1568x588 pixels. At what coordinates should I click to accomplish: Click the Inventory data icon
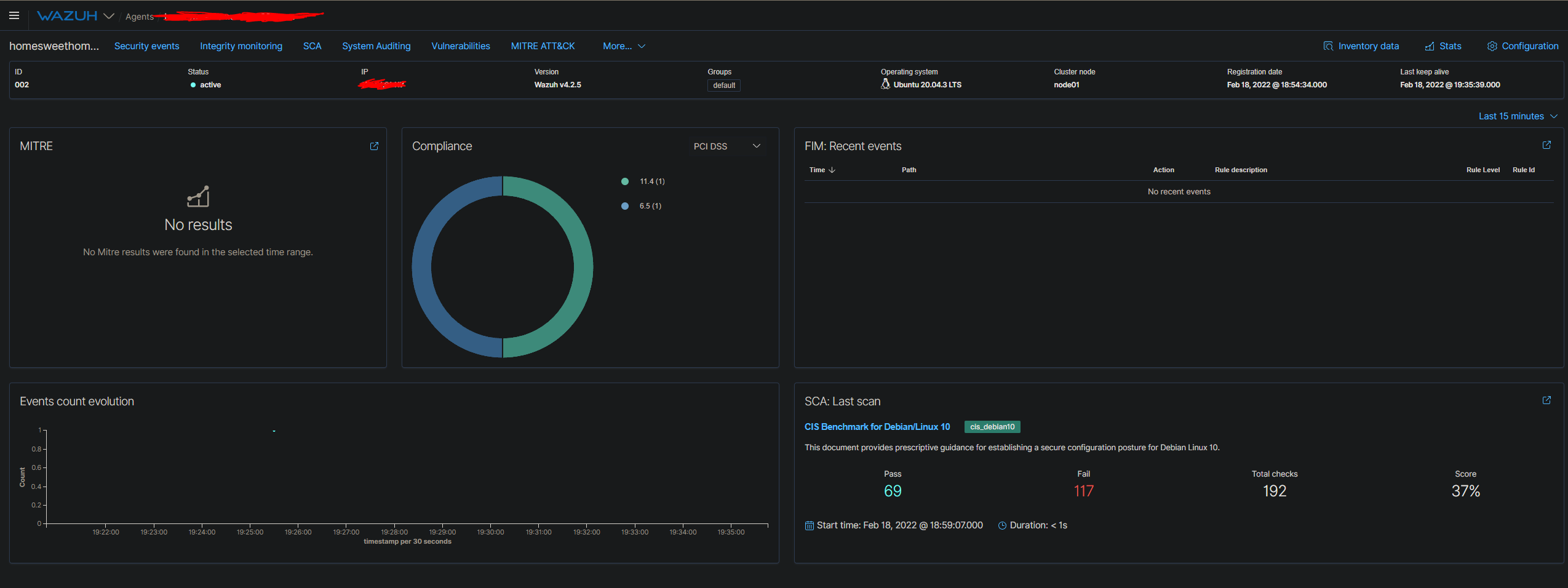[x=1328, y=46]
